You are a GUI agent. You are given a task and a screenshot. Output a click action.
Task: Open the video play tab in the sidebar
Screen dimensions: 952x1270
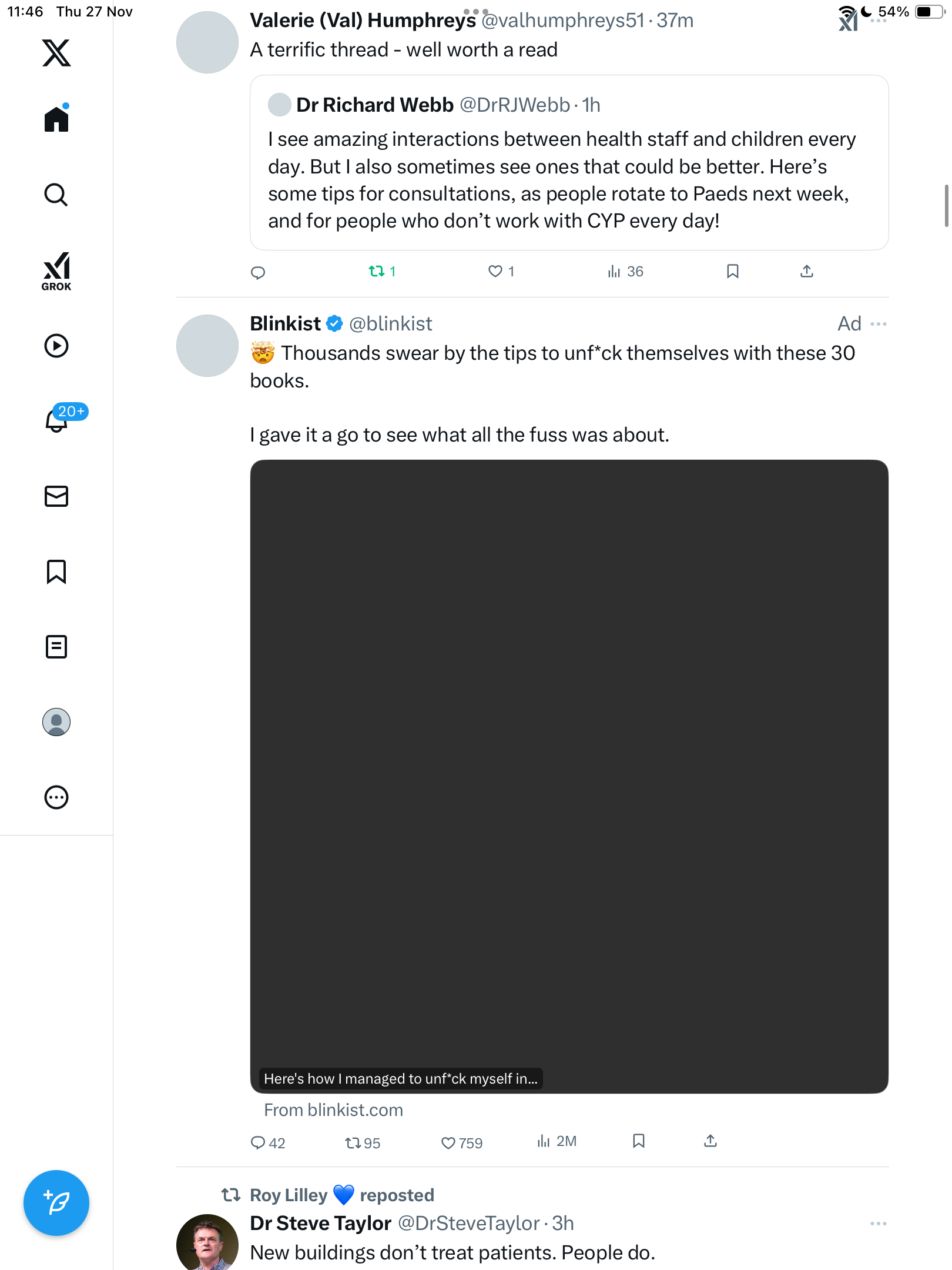point(56,346)
